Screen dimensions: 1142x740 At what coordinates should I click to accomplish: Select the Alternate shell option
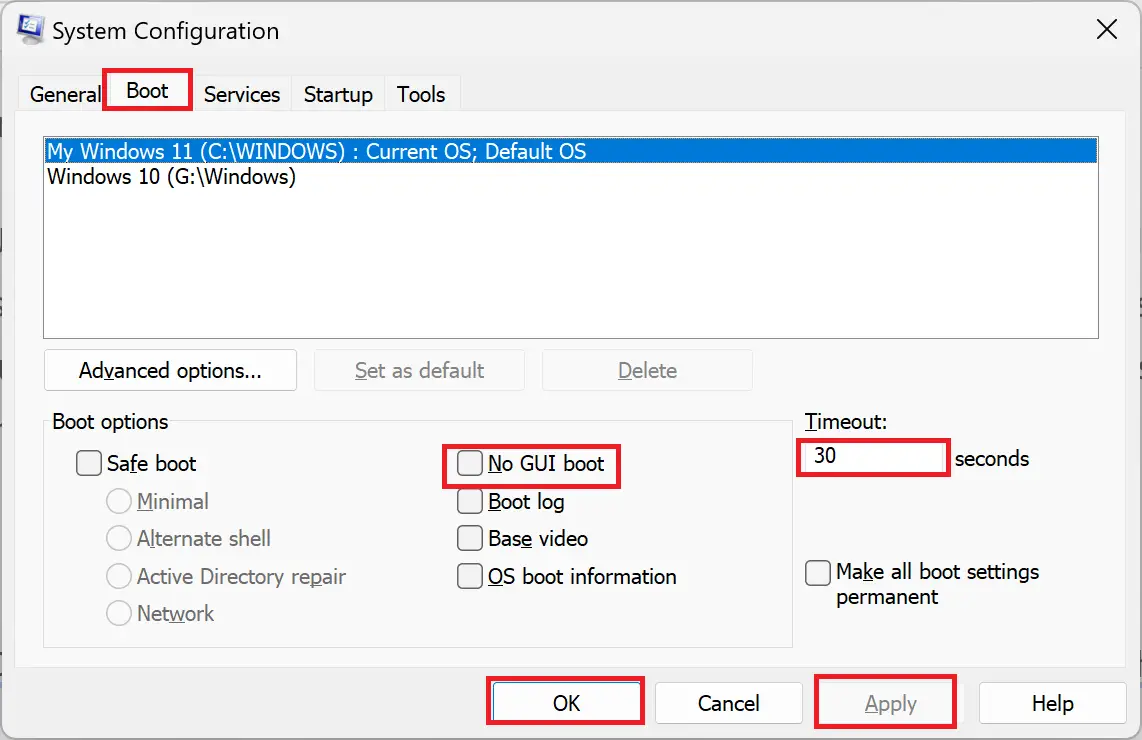pyautogui.click(x=119, y=538)
